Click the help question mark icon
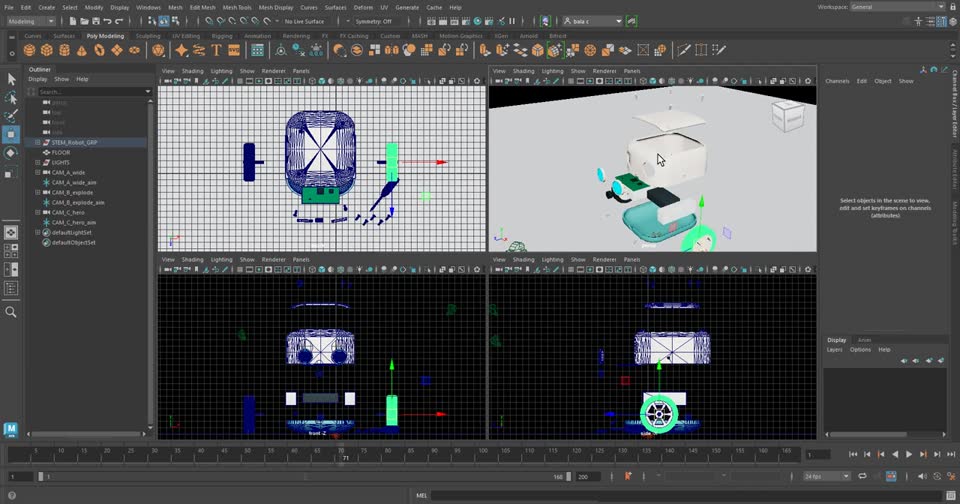Viewport: 960px width, 504px height. tap(12, 495)
